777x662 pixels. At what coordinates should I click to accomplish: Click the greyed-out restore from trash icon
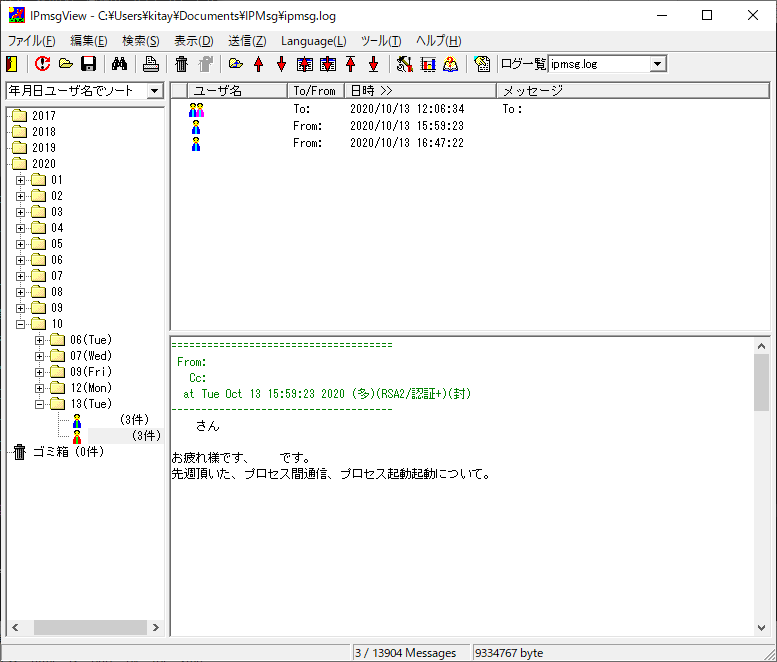click(x=205, y=64)
